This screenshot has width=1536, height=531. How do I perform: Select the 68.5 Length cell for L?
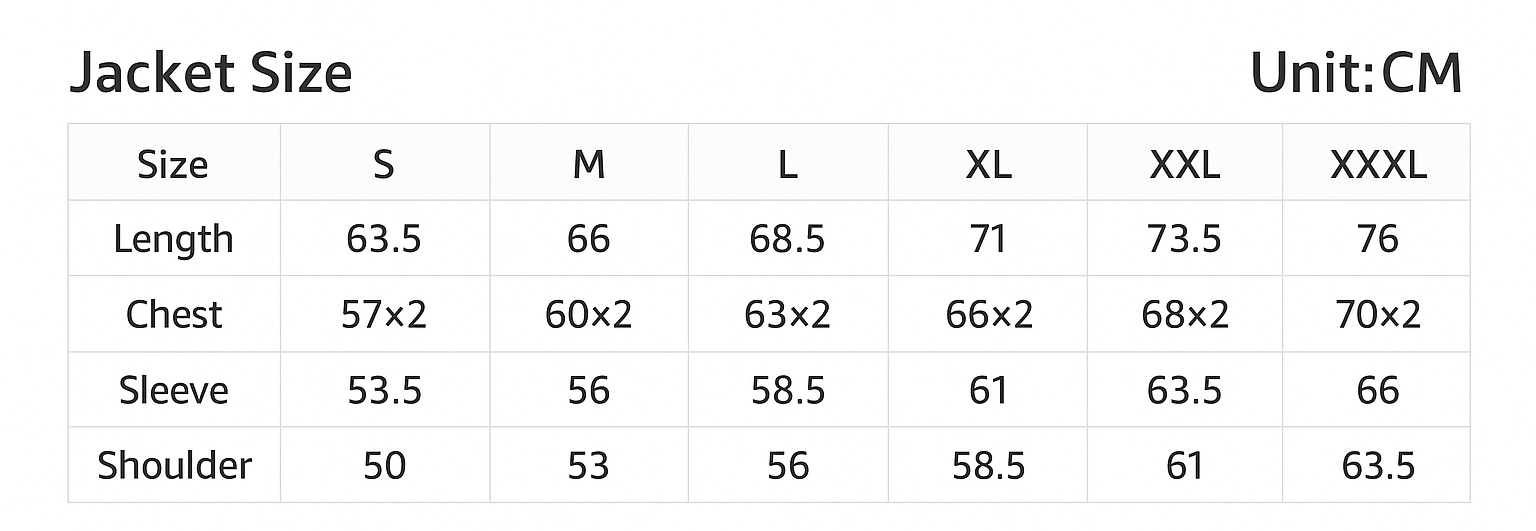(x=787, y=240)
